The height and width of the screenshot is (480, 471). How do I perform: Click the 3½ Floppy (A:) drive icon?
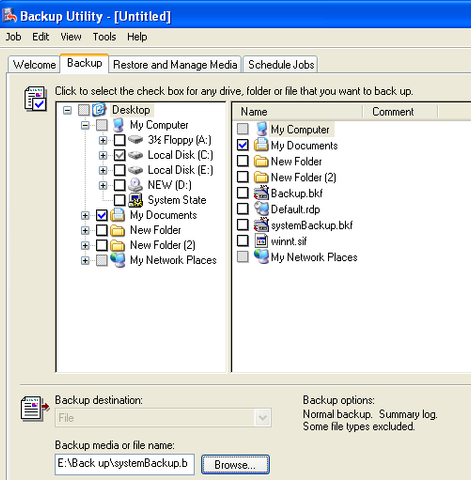[136, 139]
